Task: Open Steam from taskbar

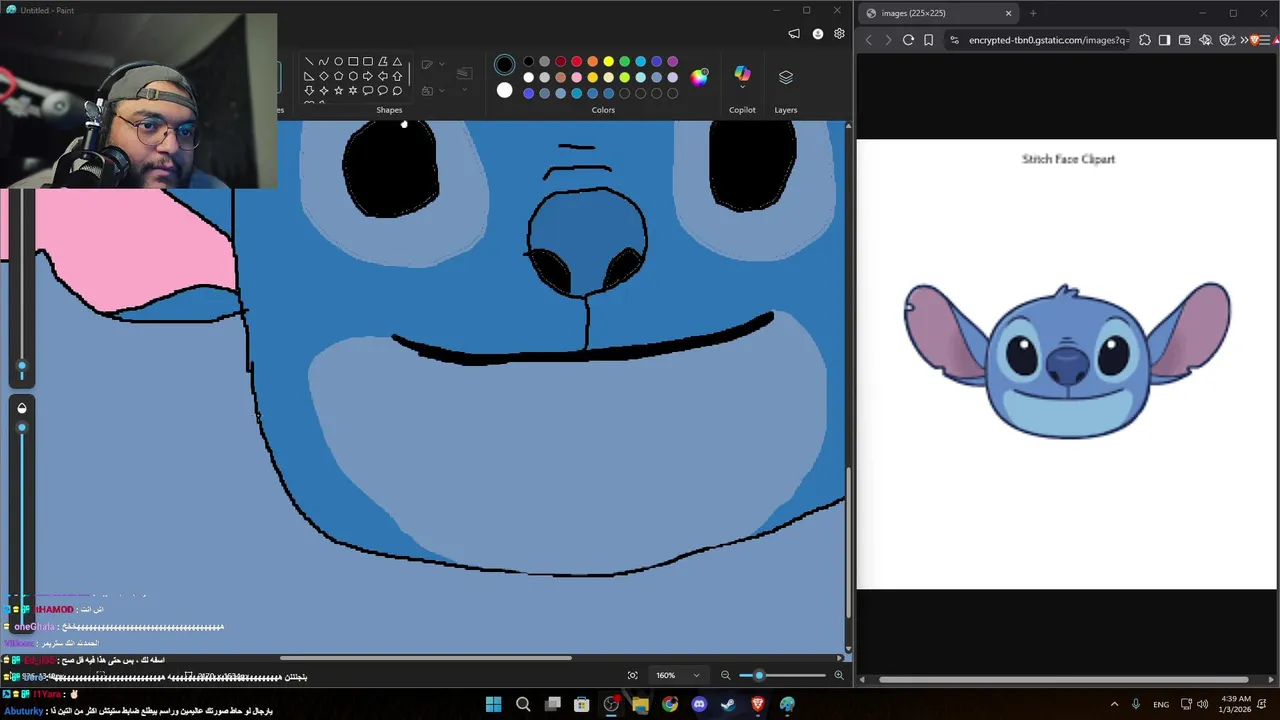Action: point(728,705)
